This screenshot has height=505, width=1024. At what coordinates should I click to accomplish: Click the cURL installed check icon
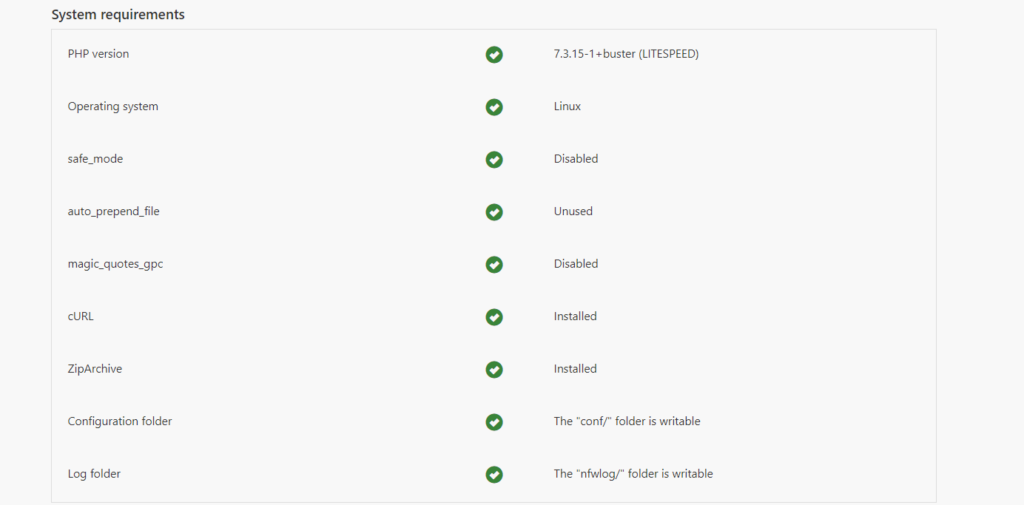pyautogui.click(x=494, y=317)
